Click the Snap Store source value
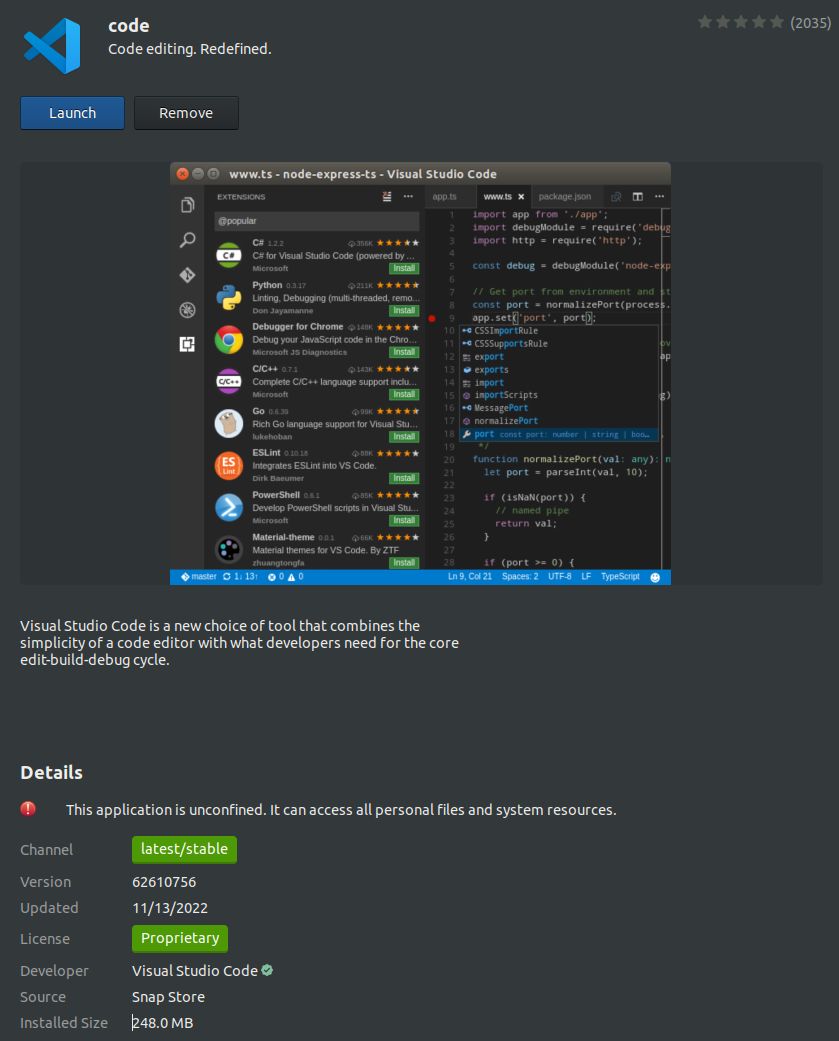This screenshot has width=839, height=1041. [x=168, y=997]
